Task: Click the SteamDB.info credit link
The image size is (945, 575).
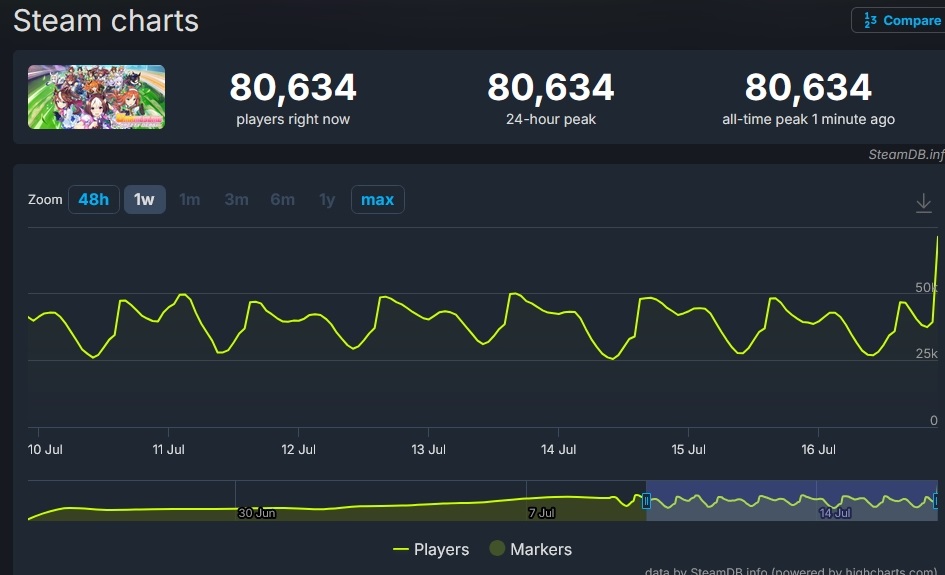Action: point(906,154)
